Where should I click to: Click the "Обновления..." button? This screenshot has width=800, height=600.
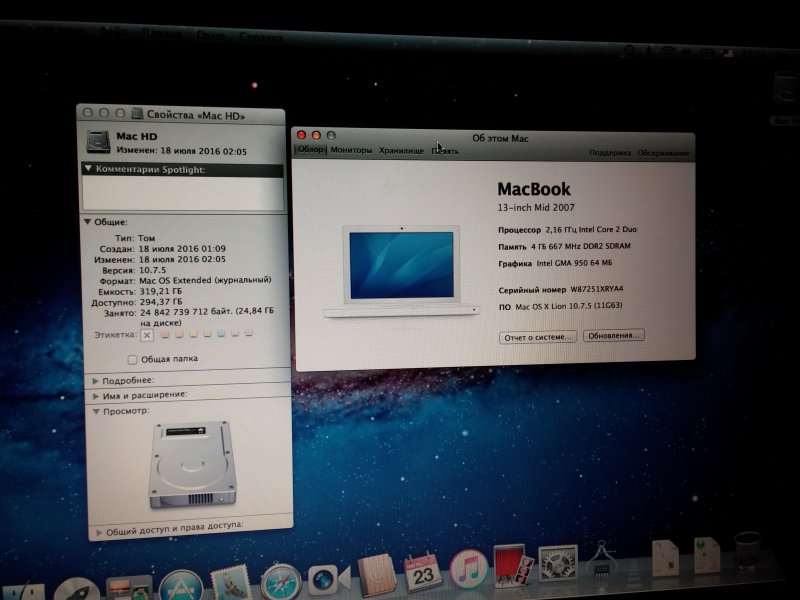(x=614, y=335)
